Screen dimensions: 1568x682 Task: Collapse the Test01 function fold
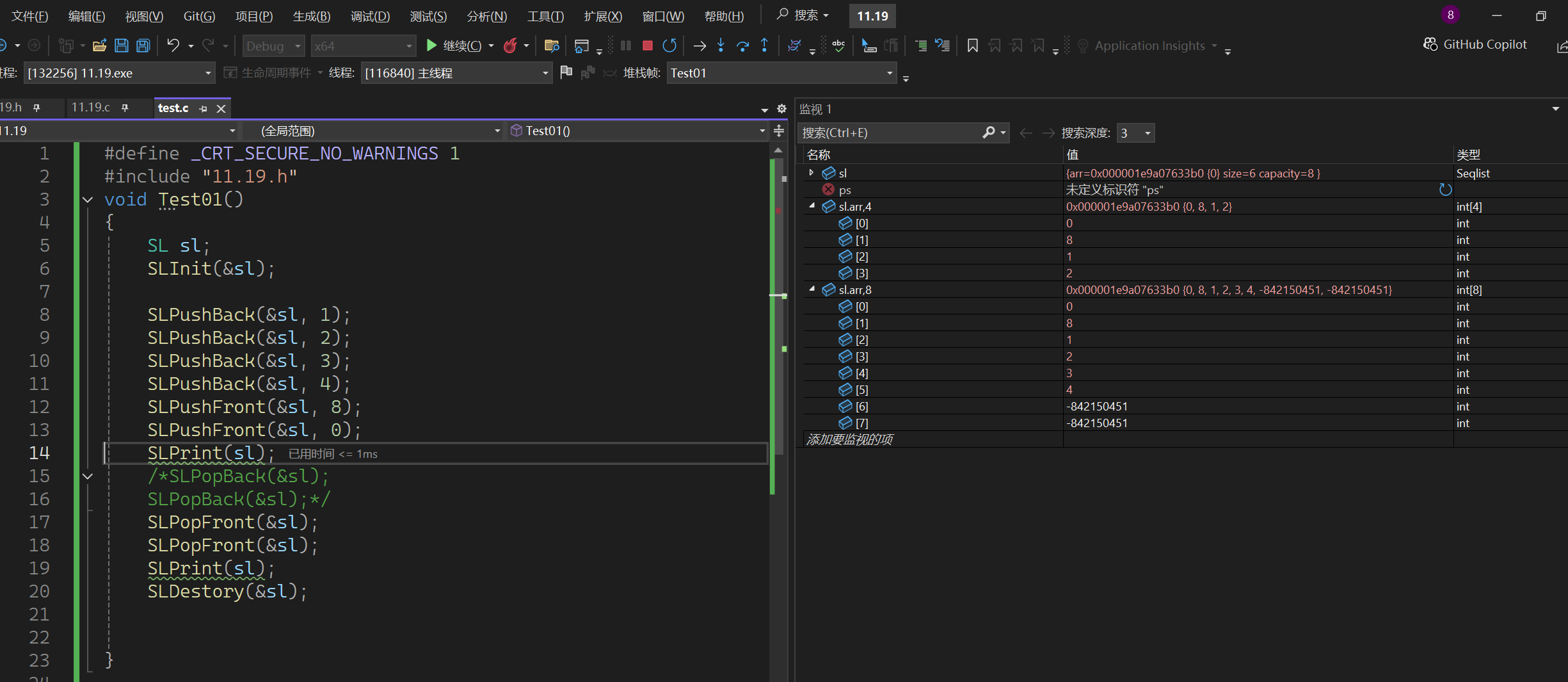coord(88,200)
